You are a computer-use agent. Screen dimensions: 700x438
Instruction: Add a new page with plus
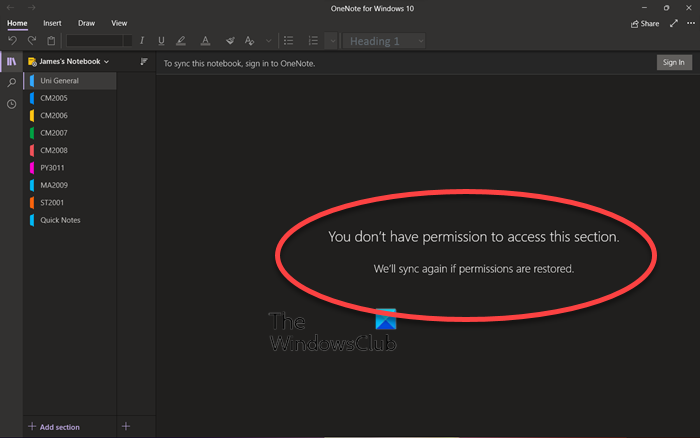pyautogui.click(x=126, y=426)
